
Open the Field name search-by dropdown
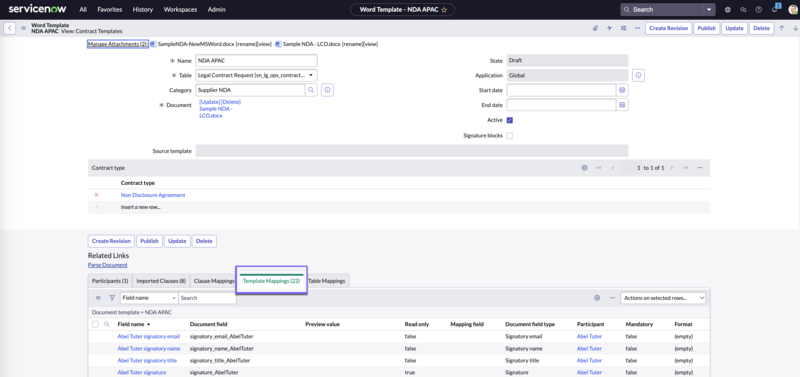coord(149,298)
